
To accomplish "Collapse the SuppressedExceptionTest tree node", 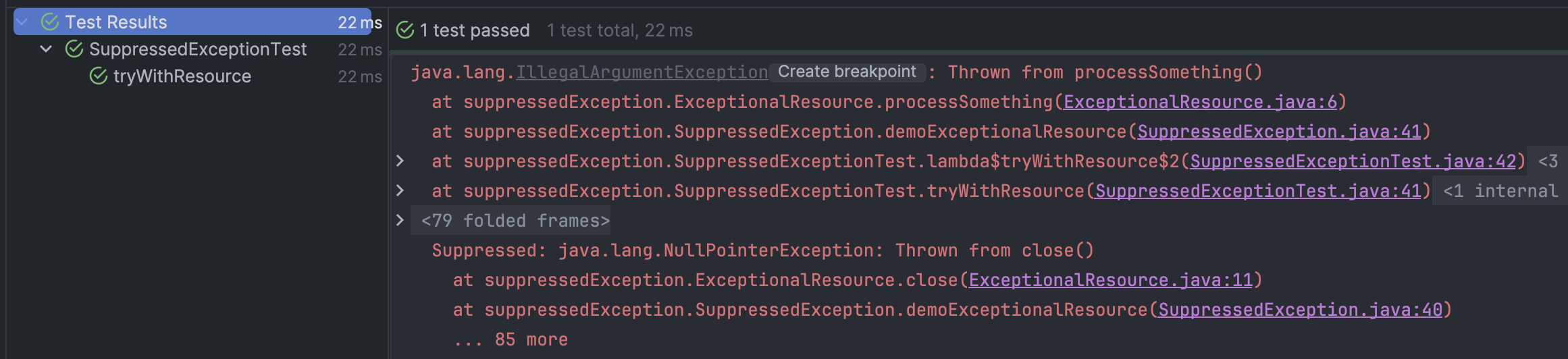I will [x=46, y=49].
